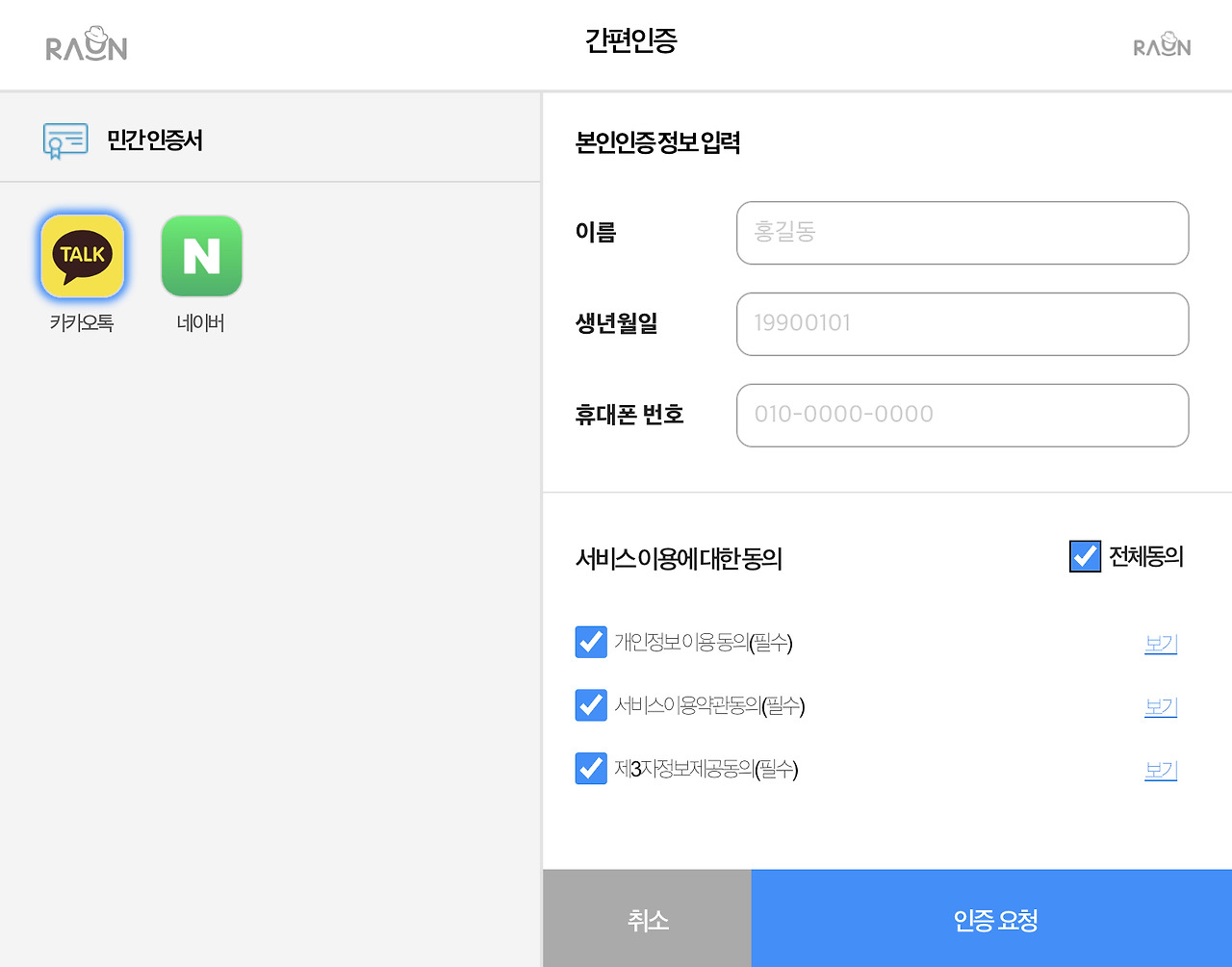Click the RAON logo at top left

coord(87,44)
